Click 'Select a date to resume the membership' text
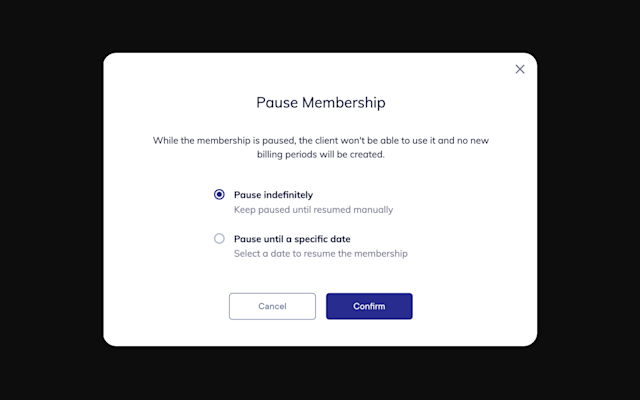This screenshot has height=400, width=640. 320,253
